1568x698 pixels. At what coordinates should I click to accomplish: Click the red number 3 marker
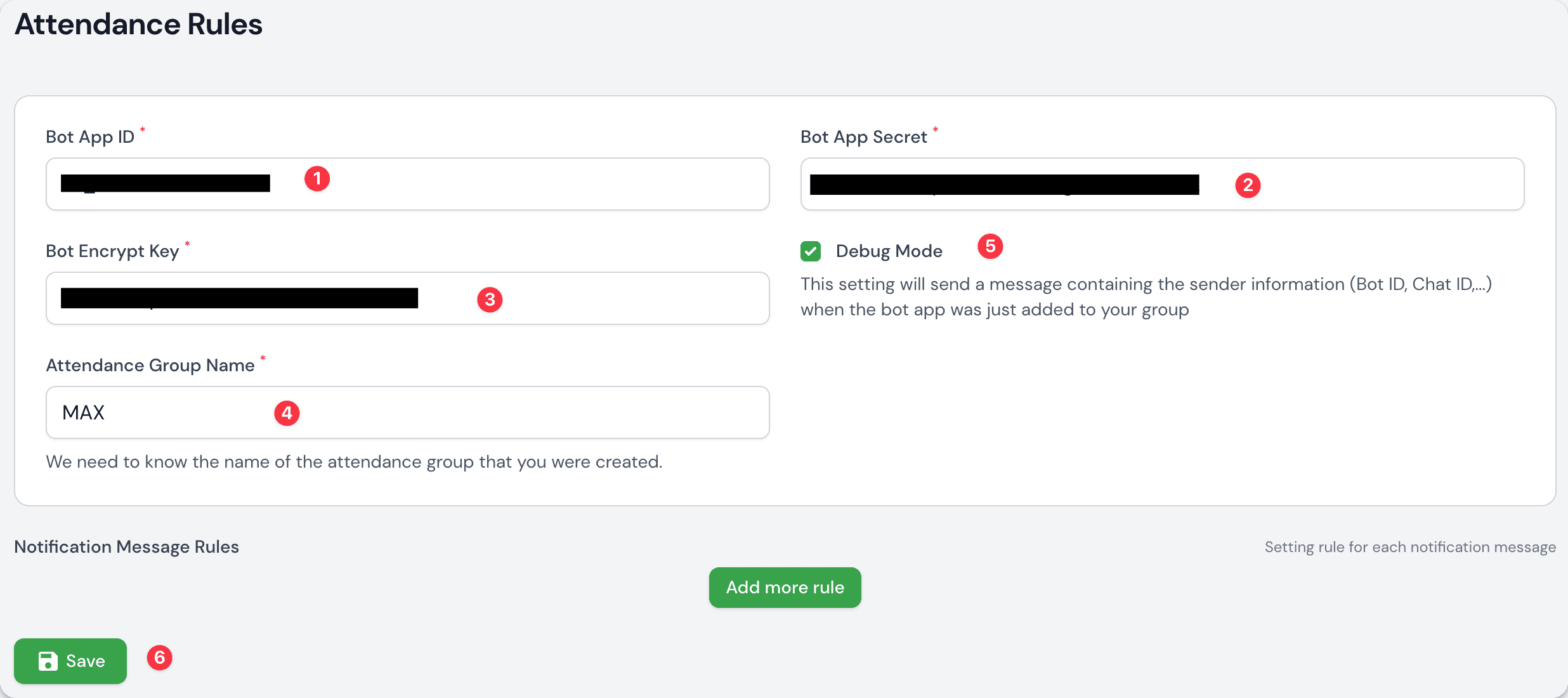[490, 300]
